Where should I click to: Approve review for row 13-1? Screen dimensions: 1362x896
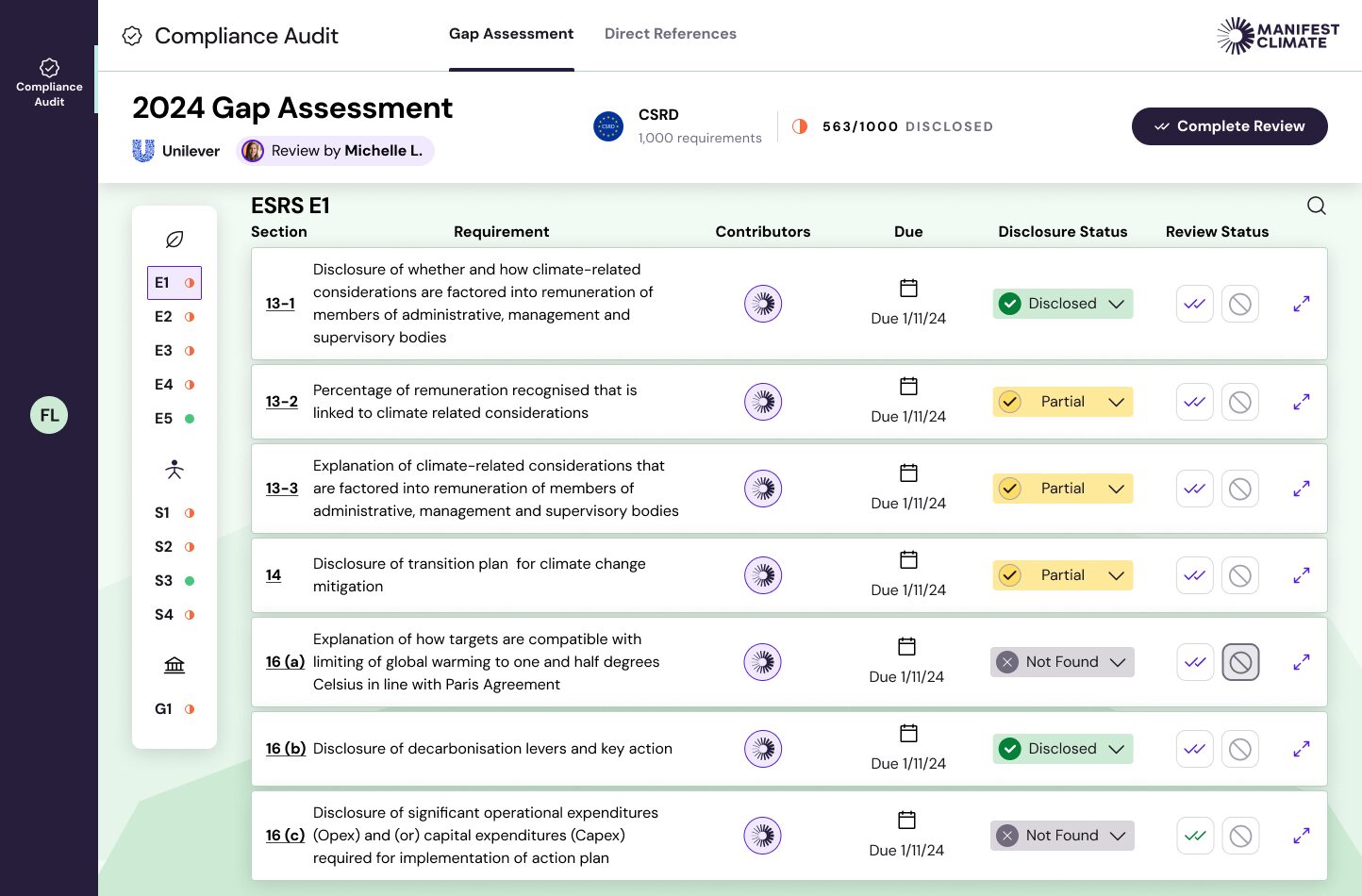pos(1195,304)
